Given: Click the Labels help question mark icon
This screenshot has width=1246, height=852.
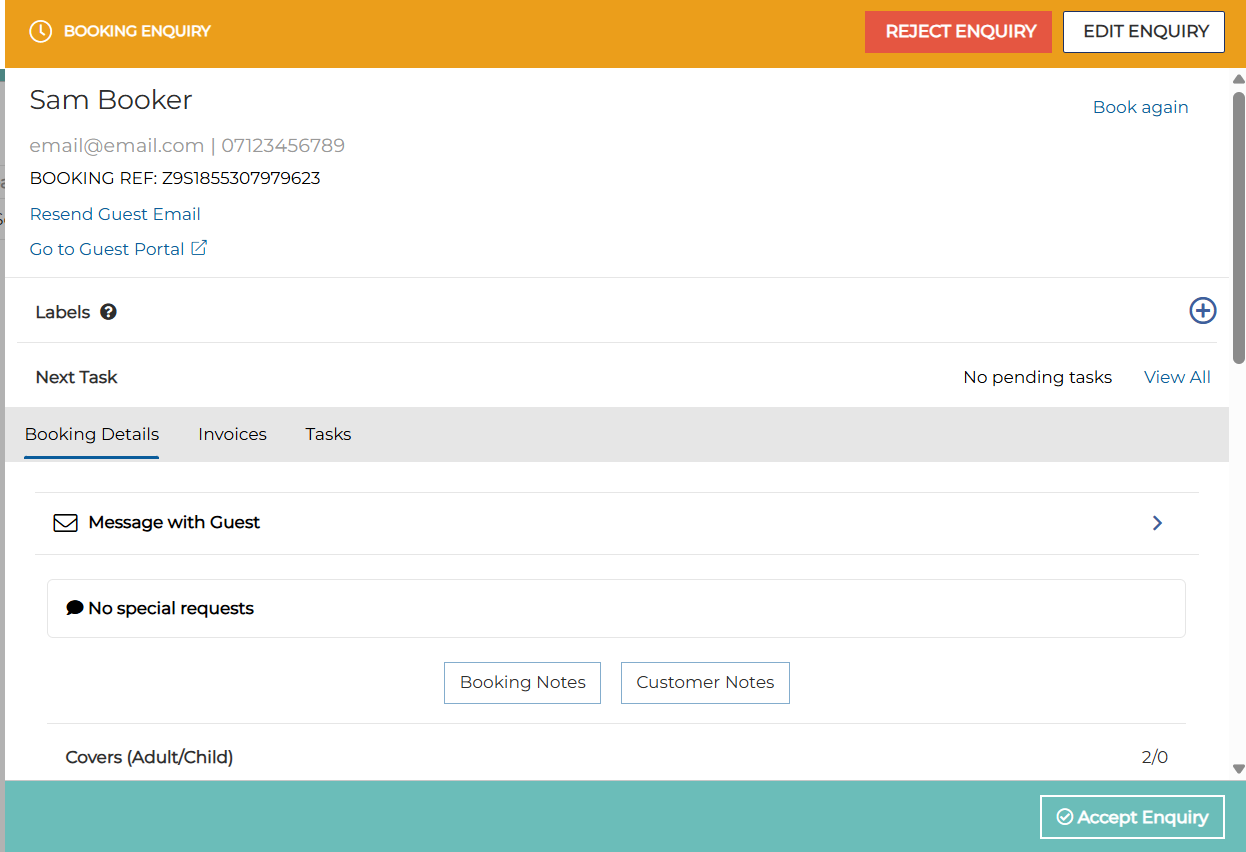Looking at the screenshot, I should point(109,312).
